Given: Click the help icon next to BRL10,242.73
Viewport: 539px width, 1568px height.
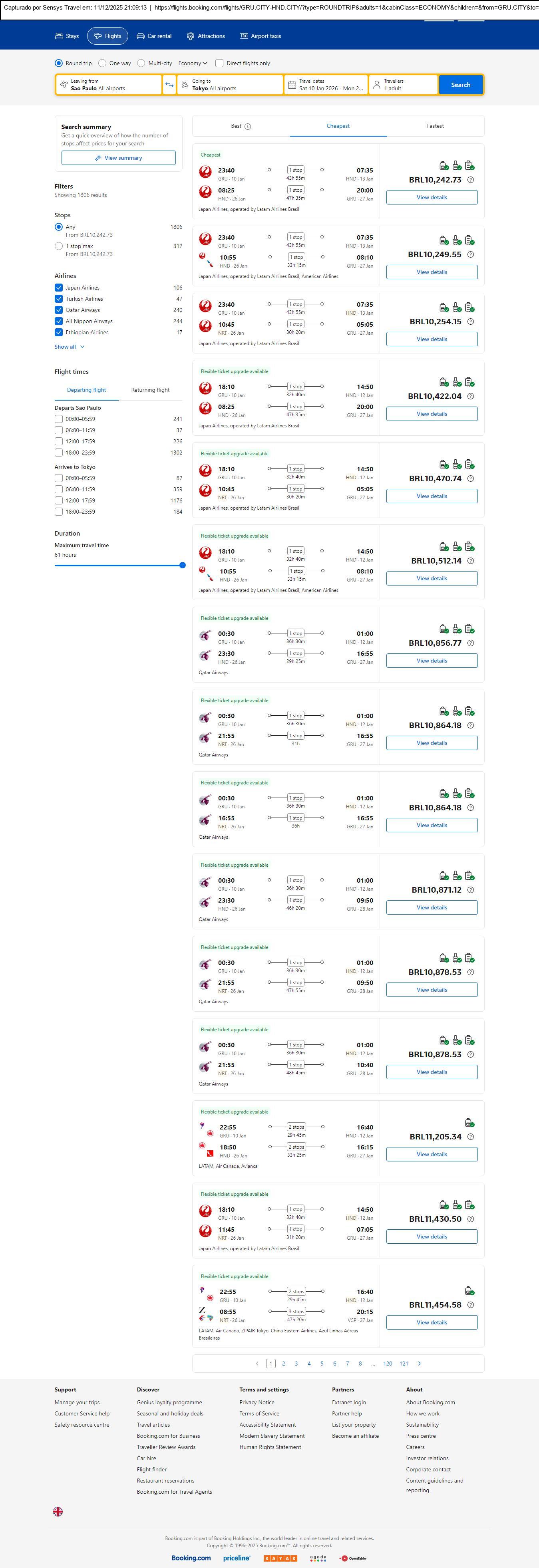Looking at the screenshot, I should [x=470, y=180].
